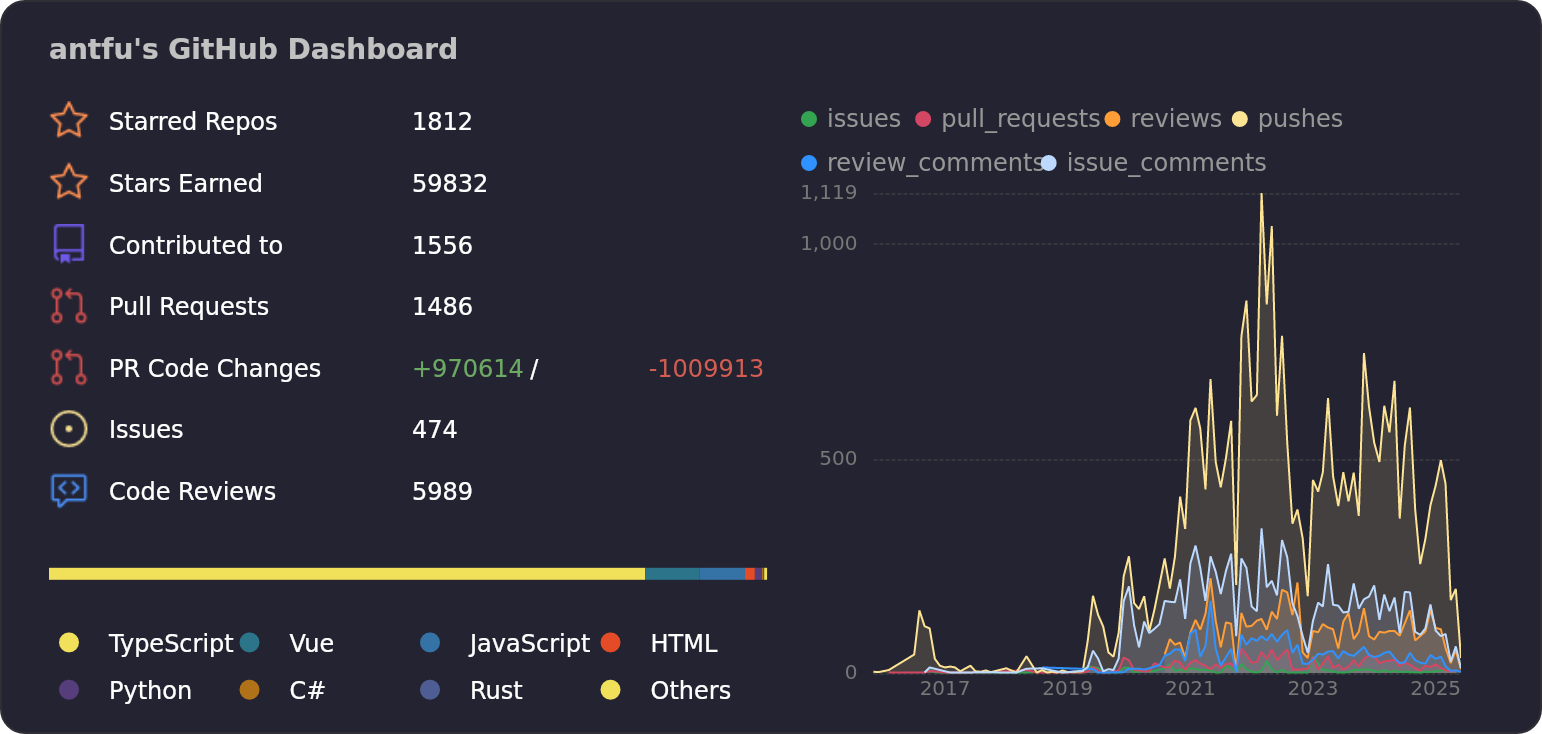The height and width of the screenshot is (734, 1542).
Task: Click the 2019 x-axis label
Action: pyautogui.click(x=1068, y=689)
